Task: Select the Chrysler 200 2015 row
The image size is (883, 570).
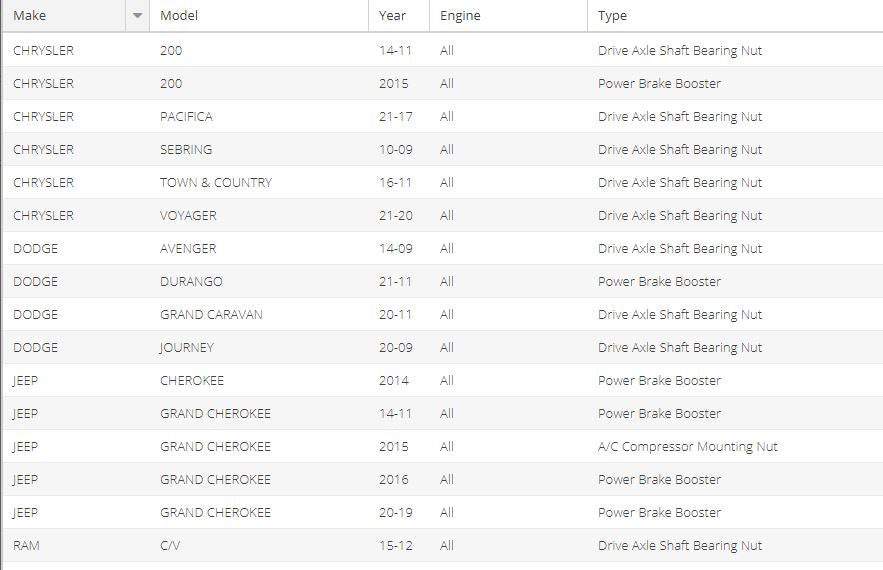Action: (443, 83)
